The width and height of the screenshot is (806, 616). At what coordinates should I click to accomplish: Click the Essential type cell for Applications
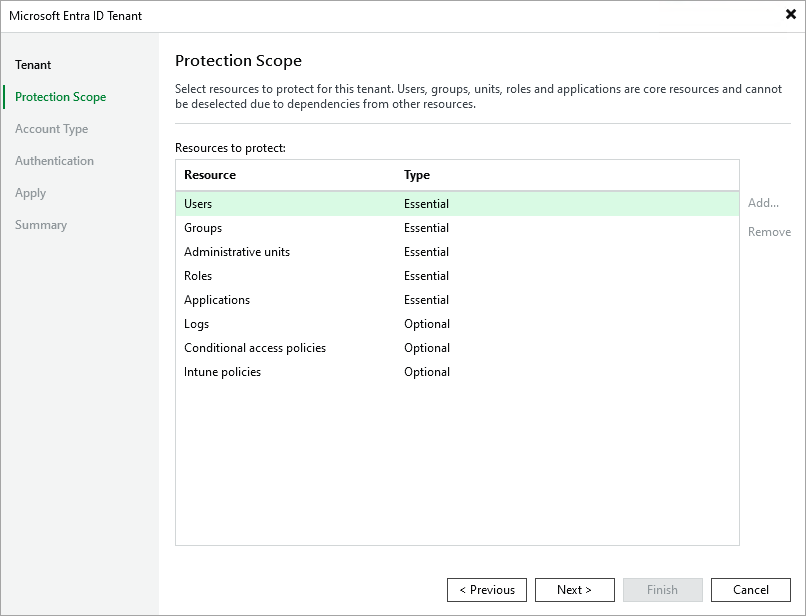coord(426,300)
